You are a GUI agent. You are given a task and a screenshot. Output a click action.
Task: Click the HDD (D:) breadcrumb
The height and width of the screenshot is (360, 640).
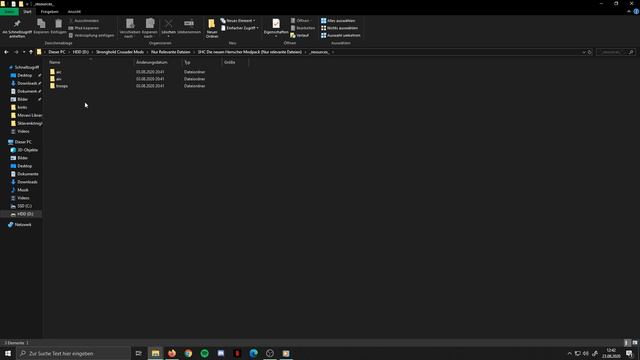81,52
